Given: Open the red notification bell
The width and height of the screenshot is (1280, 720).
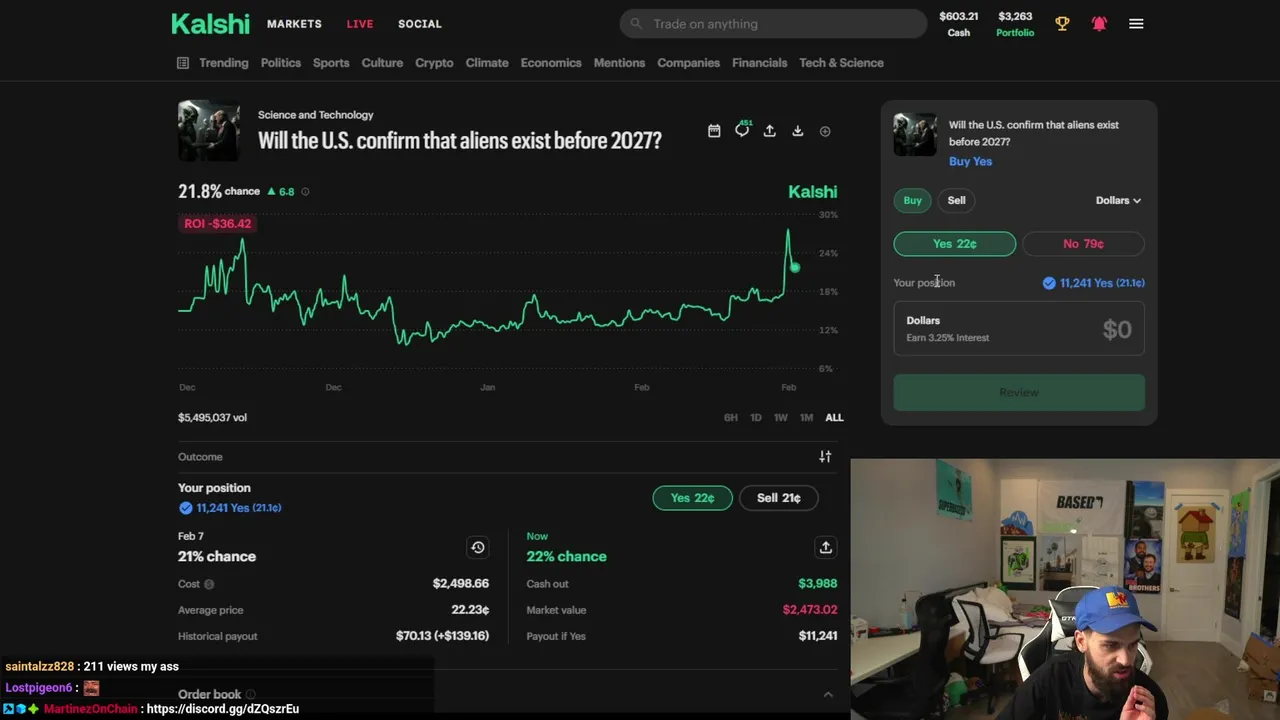Looking at the screenshot, I should pyautogui.click(x=1099, y=24).
